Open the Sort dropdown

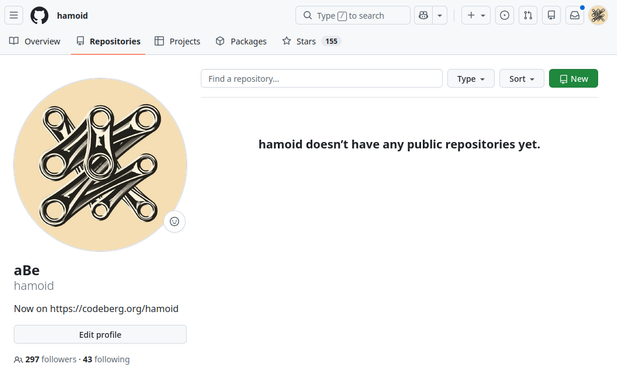pos(521,79)
